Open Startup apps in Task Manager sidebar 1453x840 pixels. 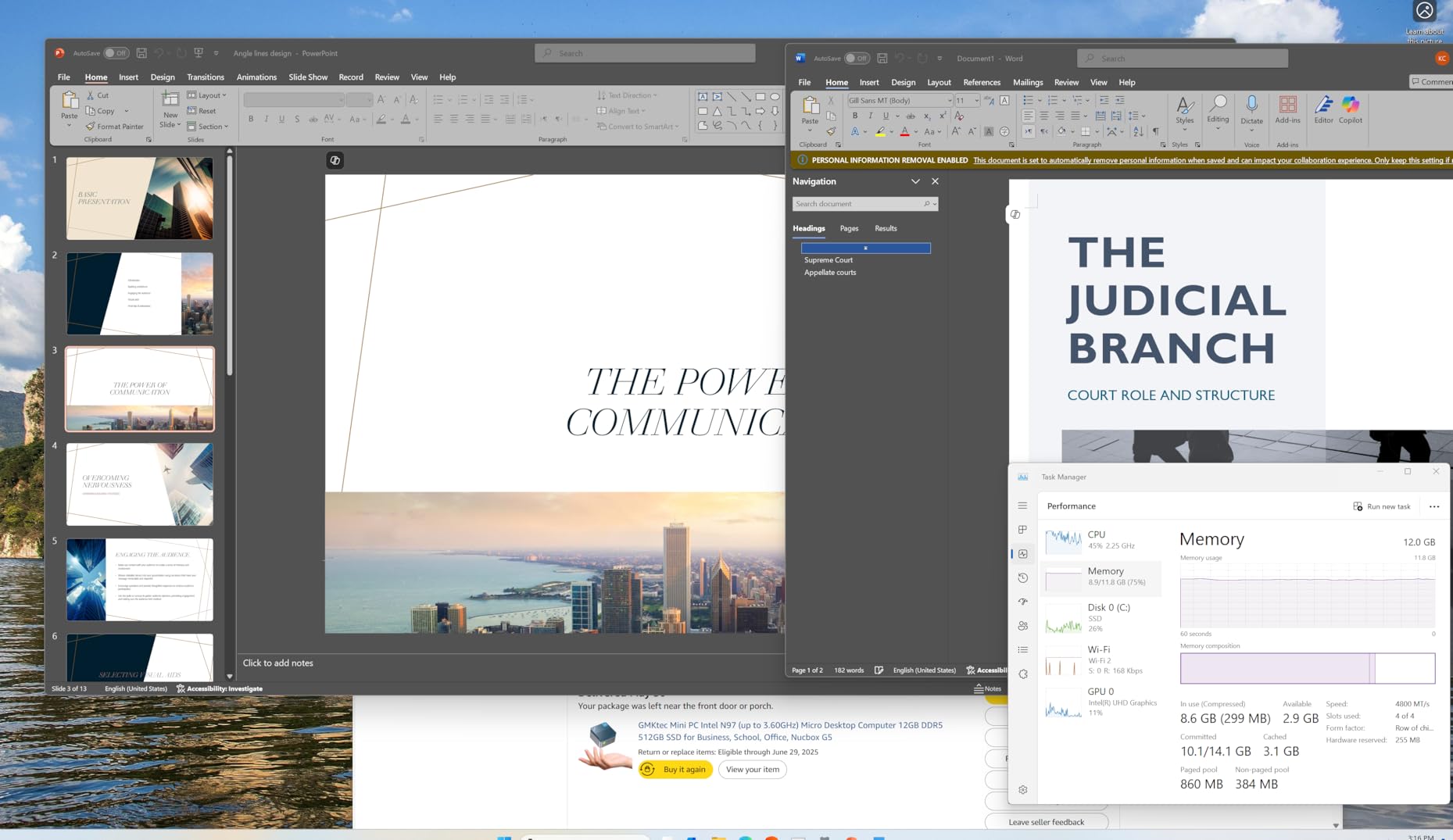1022,602
